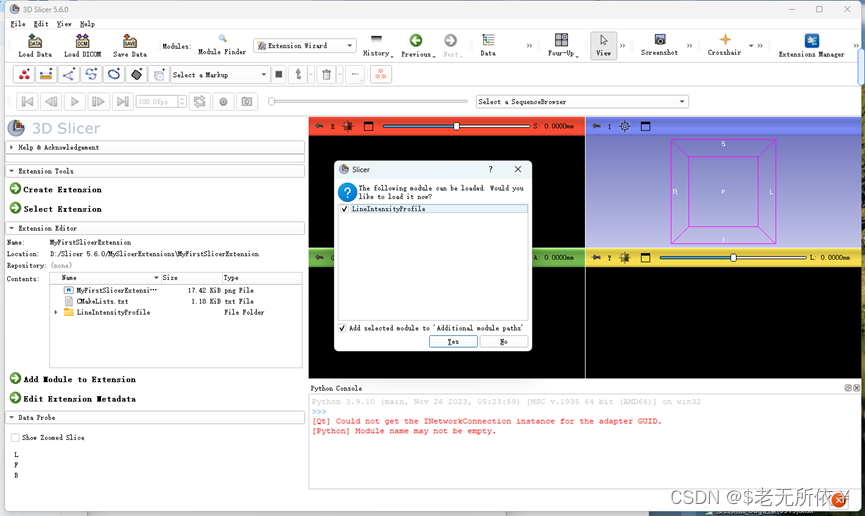
Task: Open the Help menu
Action: 87,24
